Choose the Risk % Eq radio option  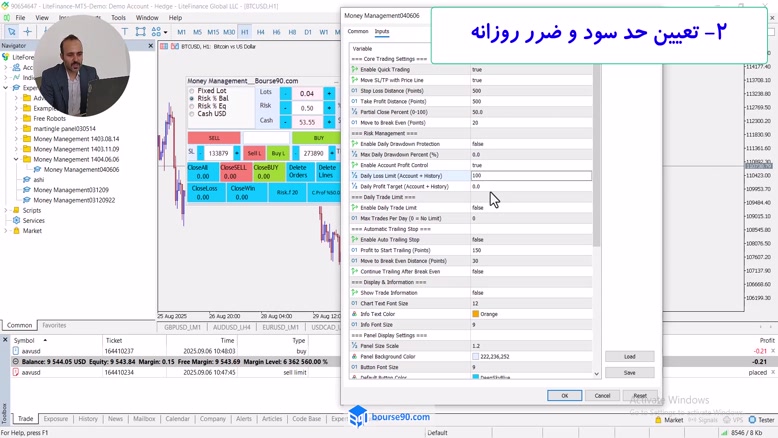191,107
